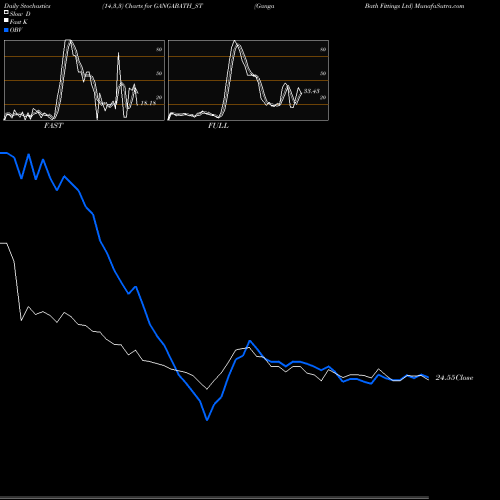Click the 20 level label in FAST chart
The width and height of the screenshot is (500, 500).
(159, 97)
